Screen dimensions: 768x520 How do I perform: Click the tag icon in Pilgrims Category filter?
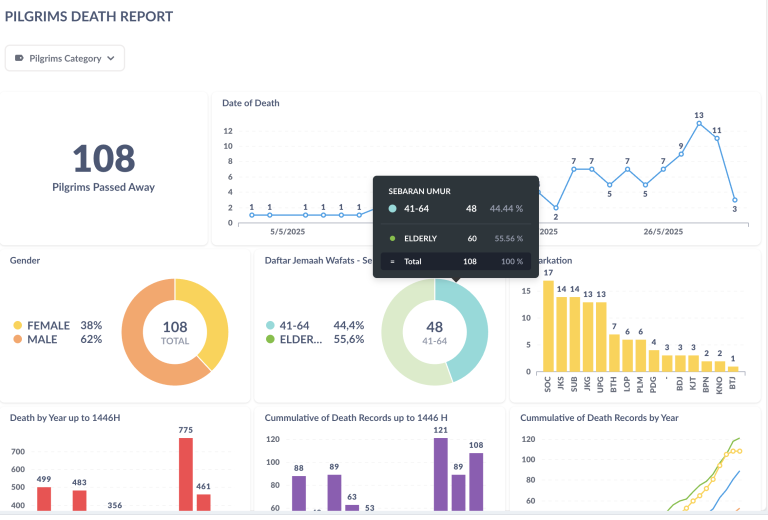[19, 59]
